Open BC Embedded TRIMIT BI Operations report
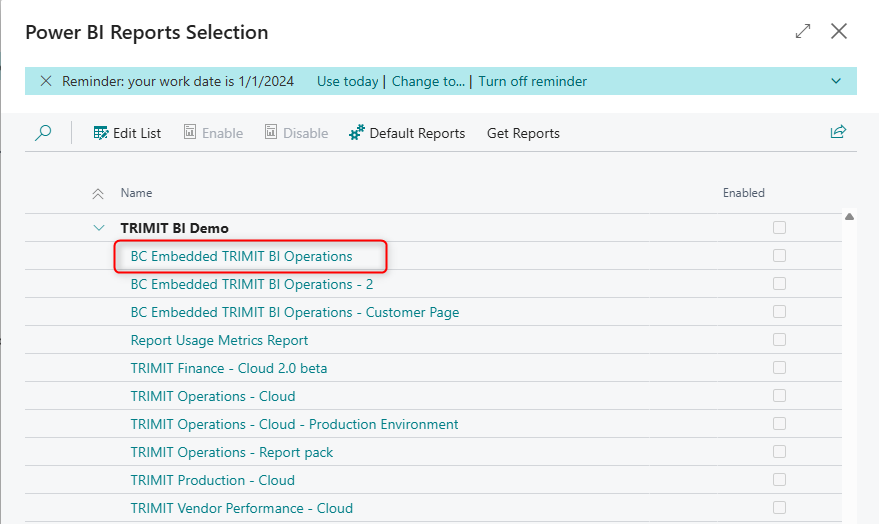 tap(242, 256)
